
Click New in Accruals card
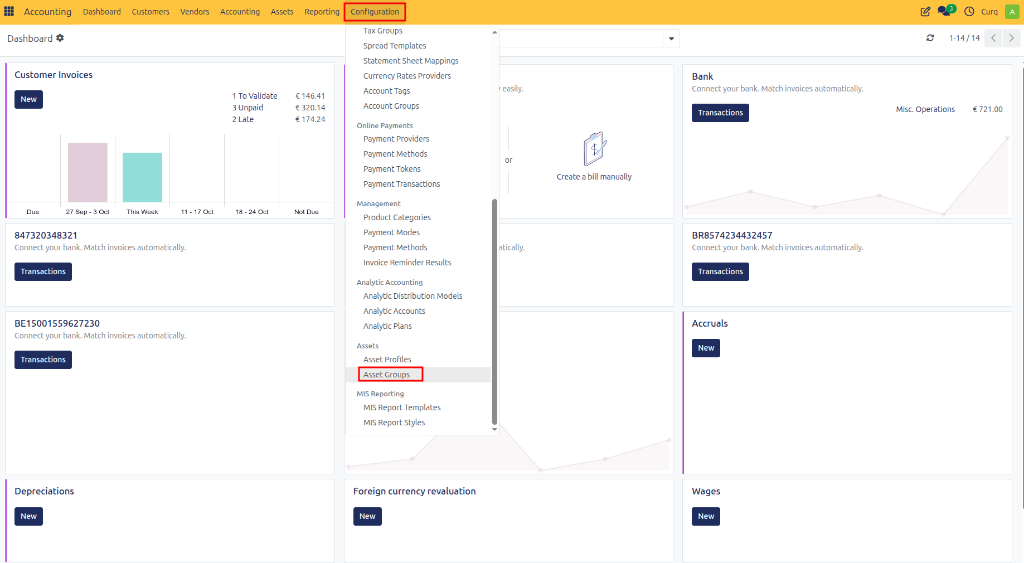point(706,348)
